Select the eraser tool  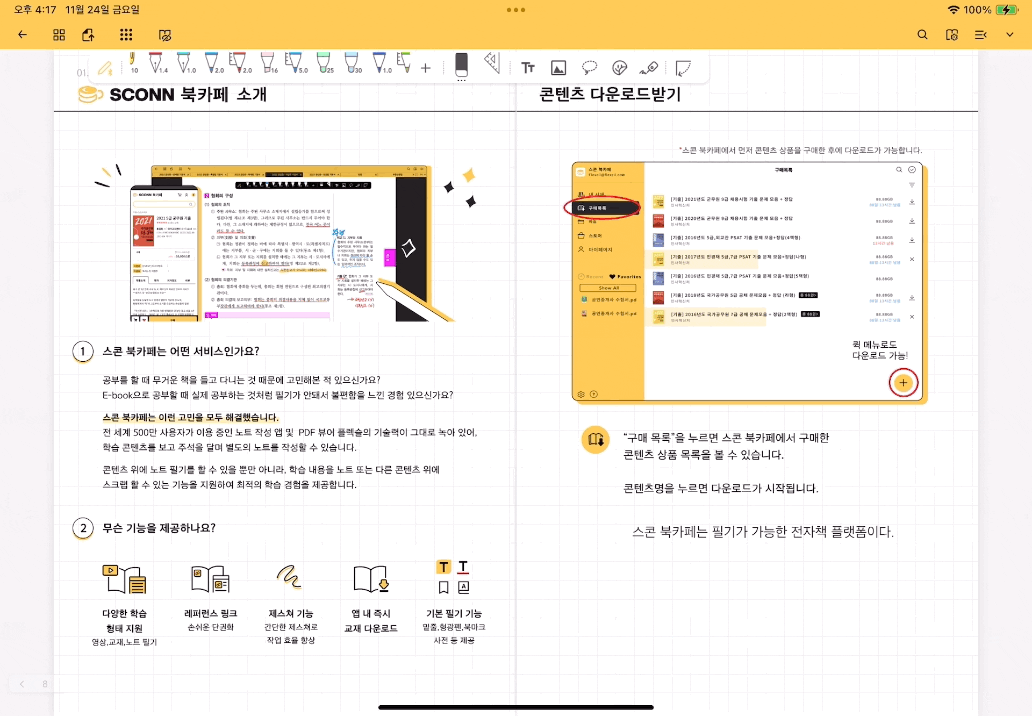461,66
